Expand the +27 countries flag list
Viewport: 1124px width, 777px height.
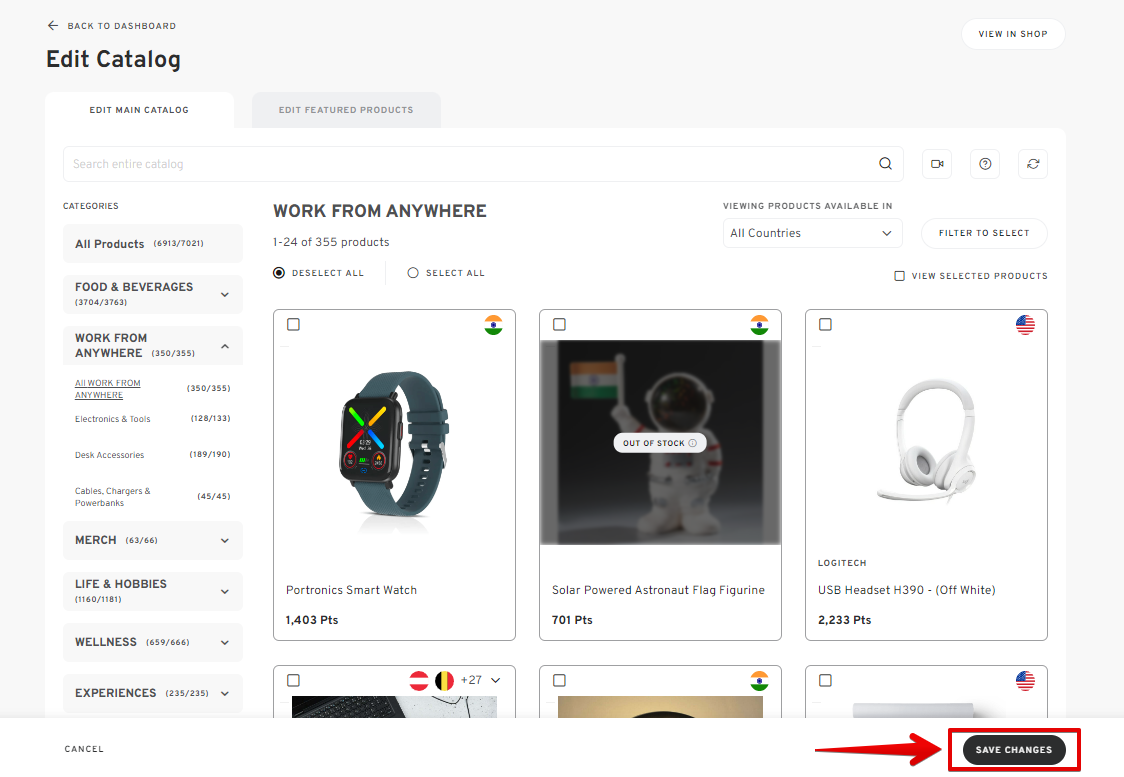(495, 680)
